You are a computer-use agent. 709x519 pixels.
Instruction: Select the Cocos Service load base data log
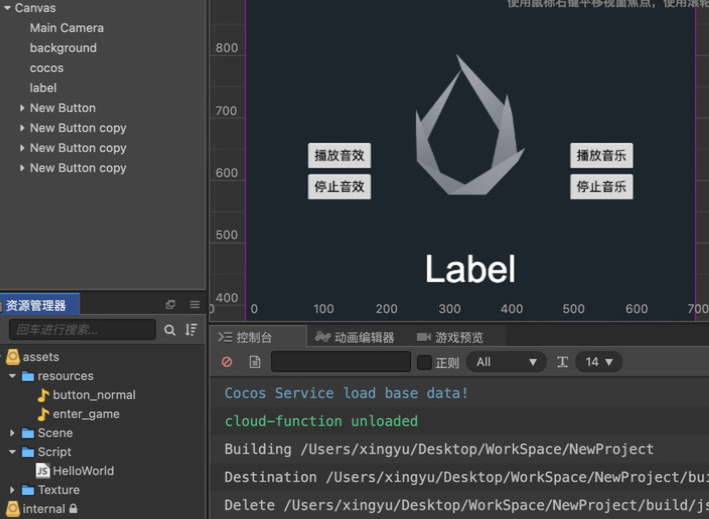[459, 393]
